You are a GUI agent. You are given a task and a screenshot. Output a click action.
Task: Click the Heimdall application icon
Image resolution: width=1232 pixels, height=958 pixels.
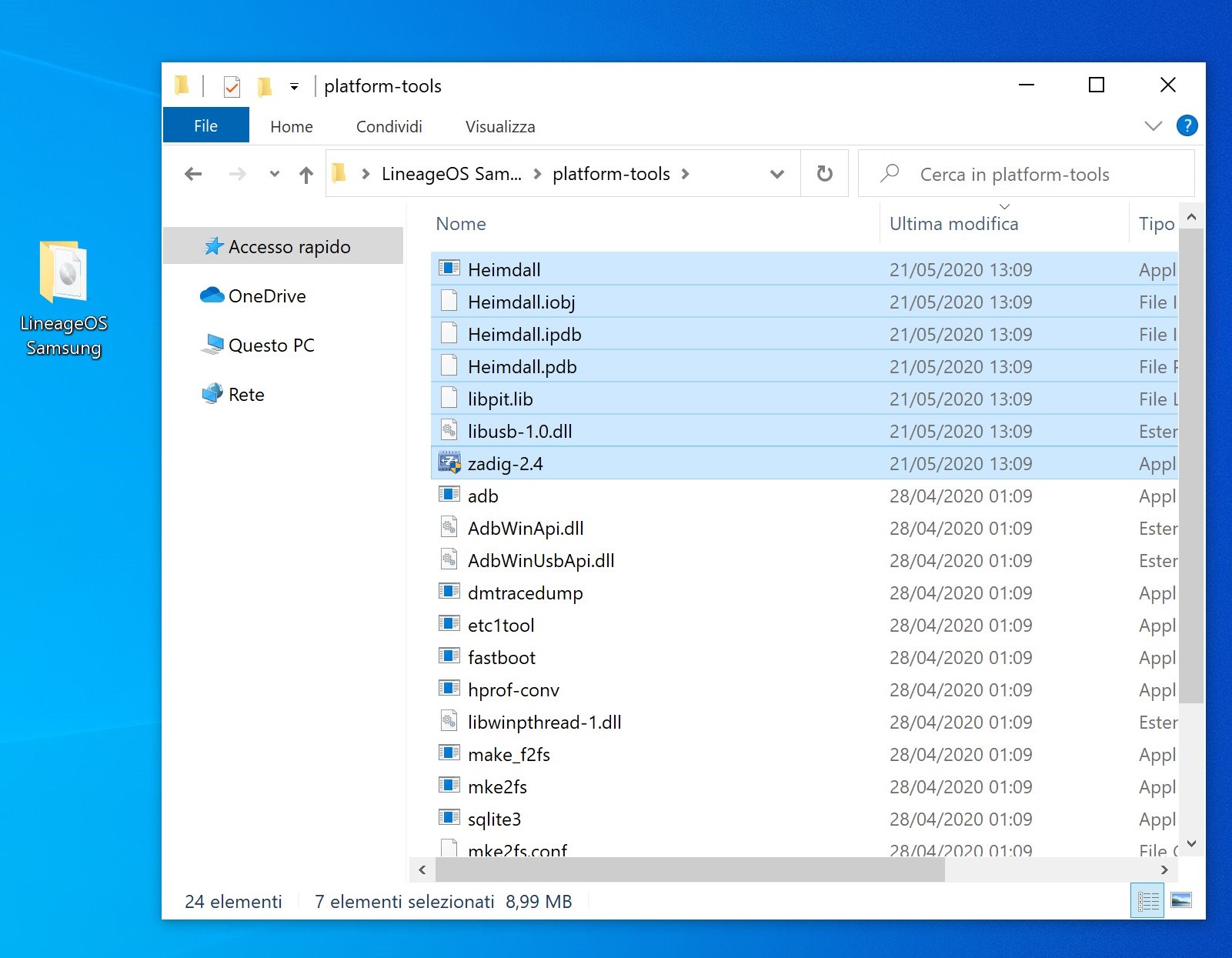point(449,269)
